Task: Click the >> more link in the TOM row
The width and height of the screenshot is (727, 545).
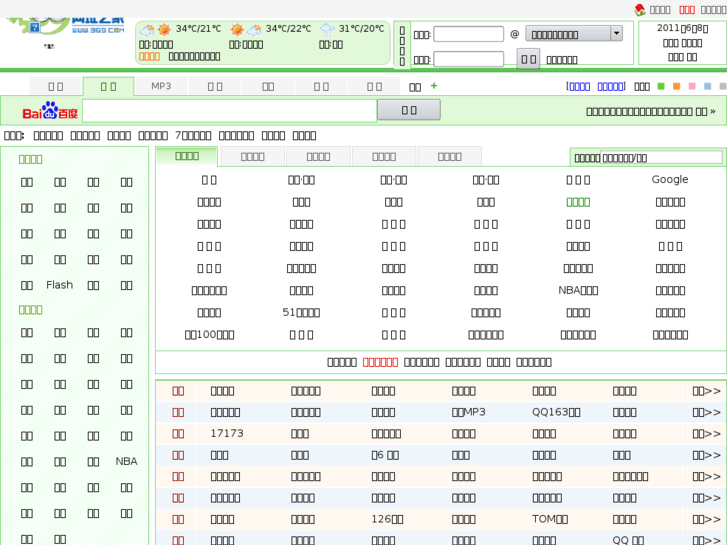Action: [707, 519]
